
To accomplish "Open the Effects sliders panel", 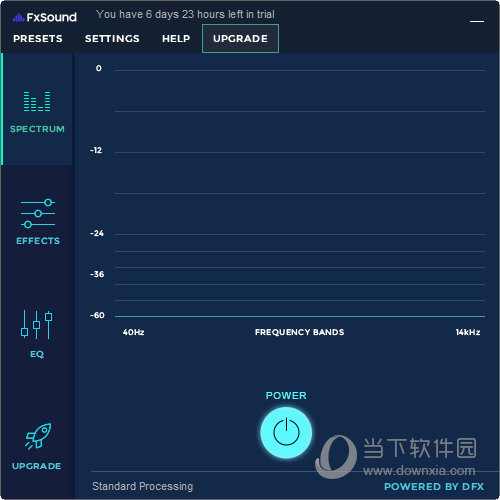I will click(38, 221).
